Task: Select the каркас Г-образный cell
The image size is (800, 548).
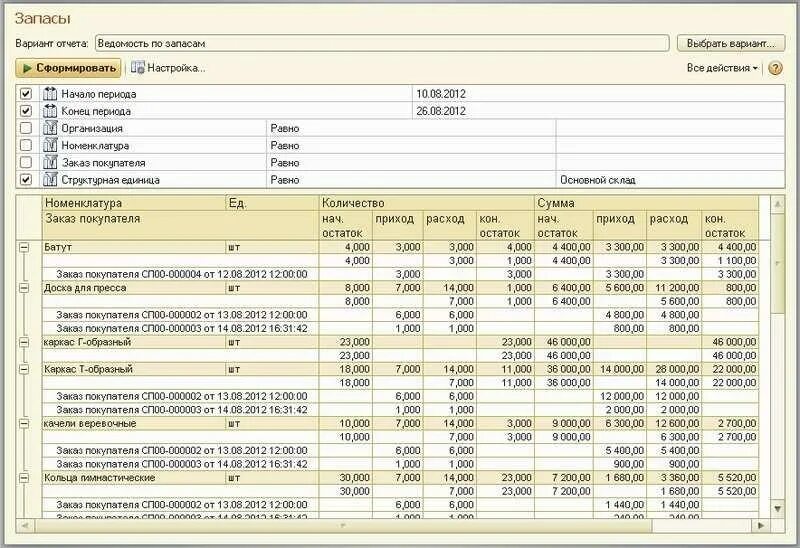Action: (134, 342)
